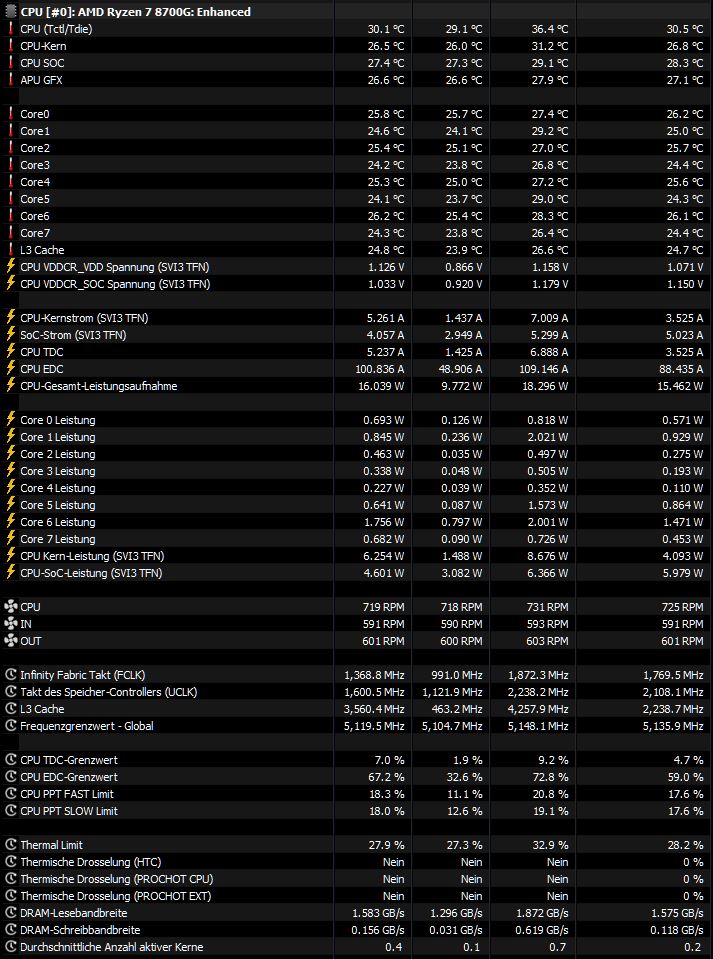The height and width of the screenshot is (959, 713).
Task: Click lightning icon beside CPU-Kernstrom
Action: [x=10, y=318]
